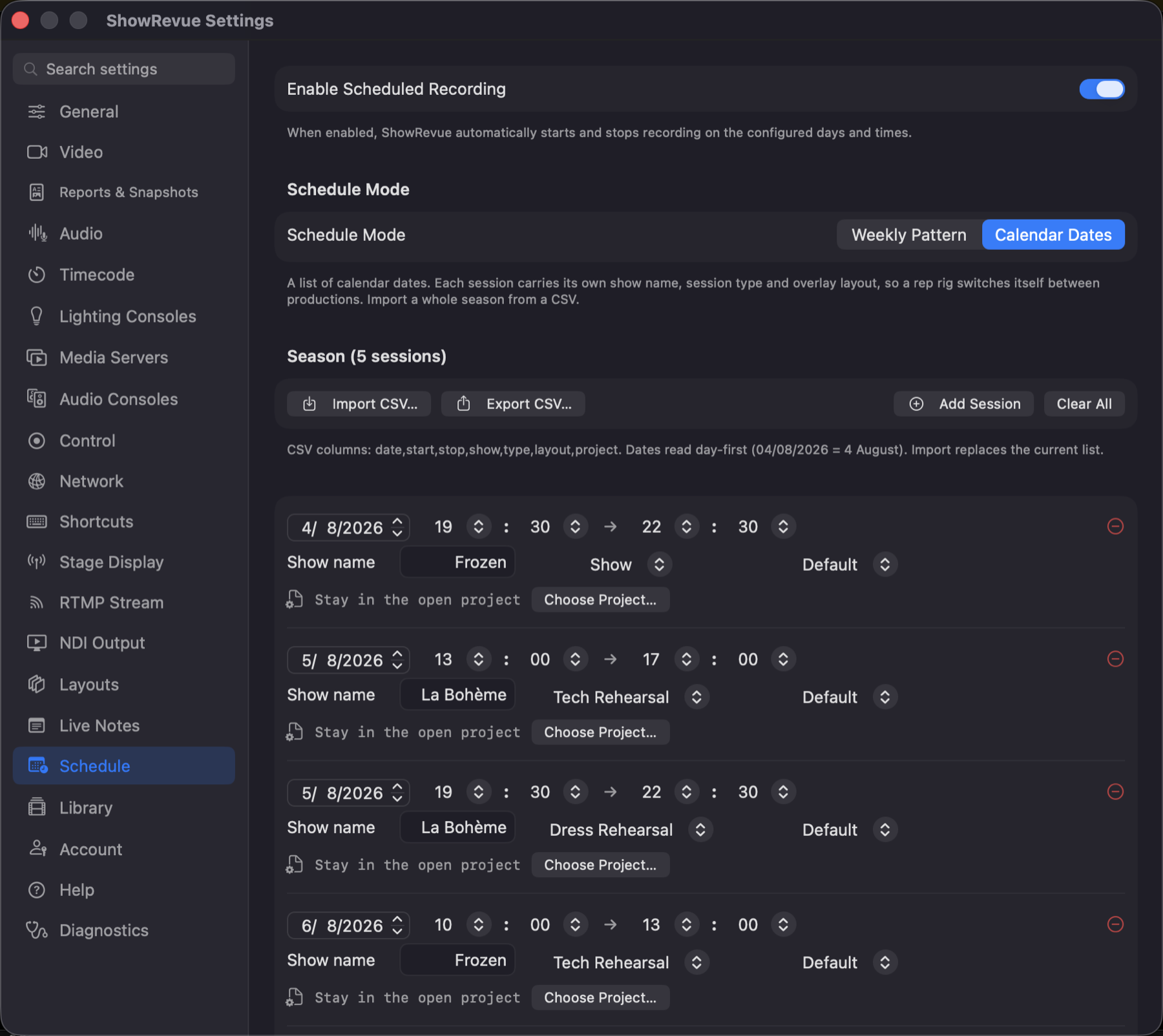Click the Audio waveform icon
Image resolution: width=1163 pixels, height=1036 pixels.
click(x=37, y=233)
